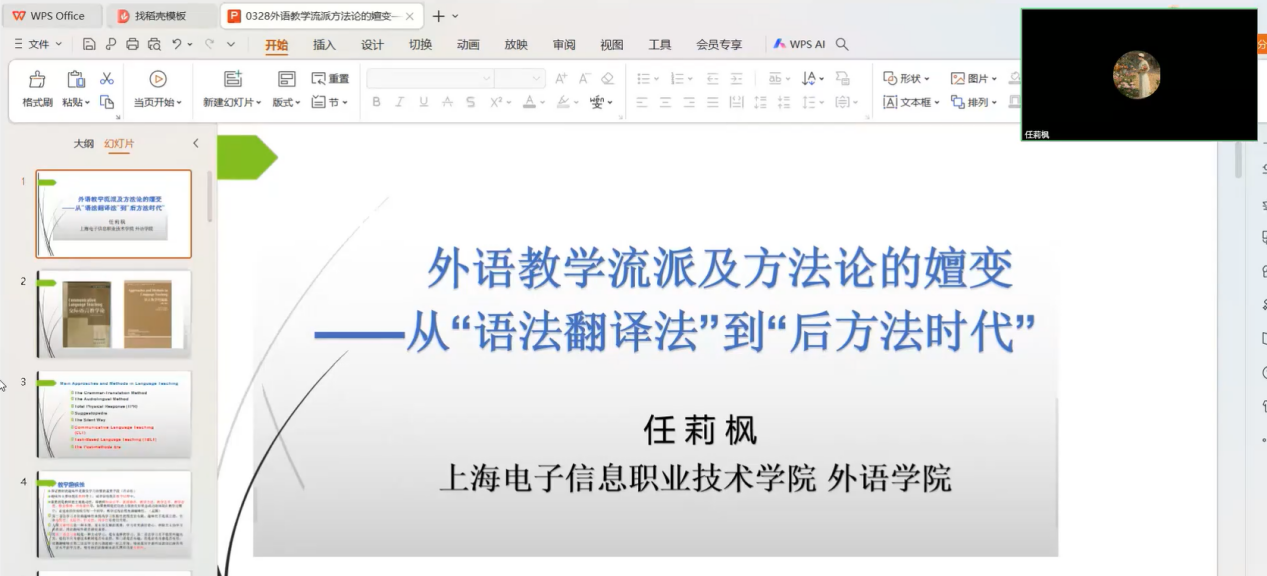Click the Undo arrow icon
The image size is (1267, 576).
point(177,44)
